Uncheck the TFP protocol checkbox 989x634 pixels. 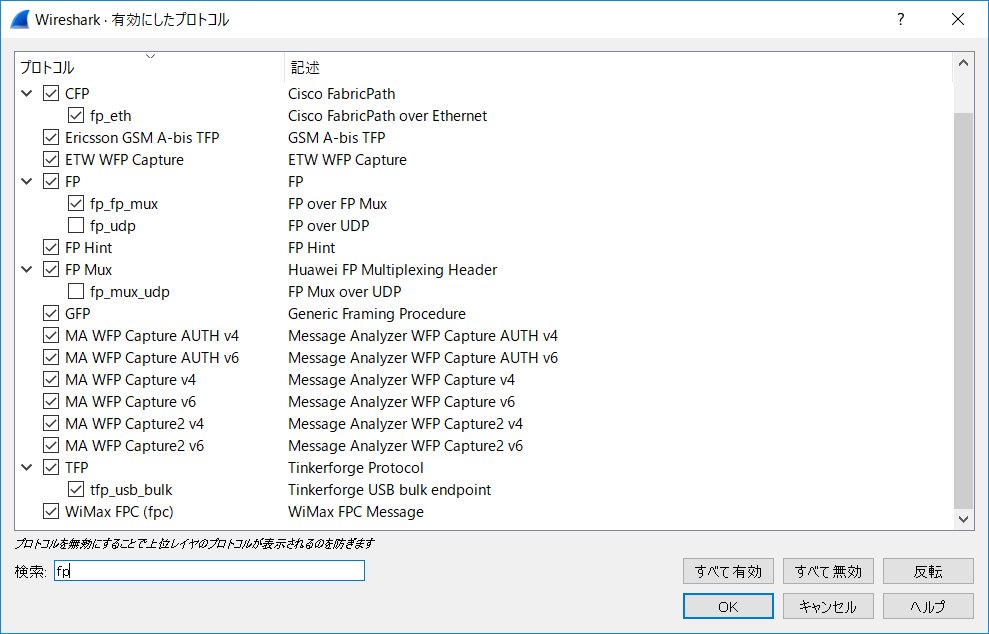tap(51, 467)
